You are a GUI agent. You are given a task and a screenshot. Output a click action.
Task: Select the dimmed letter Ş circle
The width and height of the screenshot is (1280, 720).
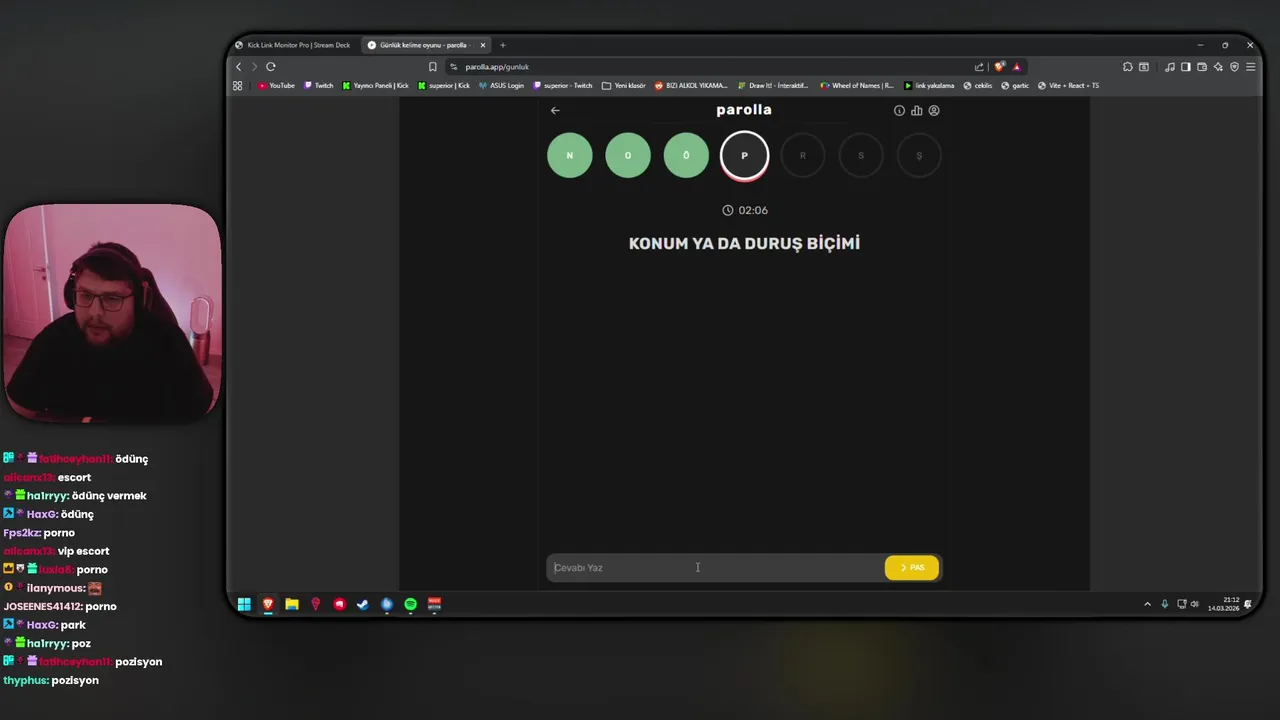[x=919, y=156]
